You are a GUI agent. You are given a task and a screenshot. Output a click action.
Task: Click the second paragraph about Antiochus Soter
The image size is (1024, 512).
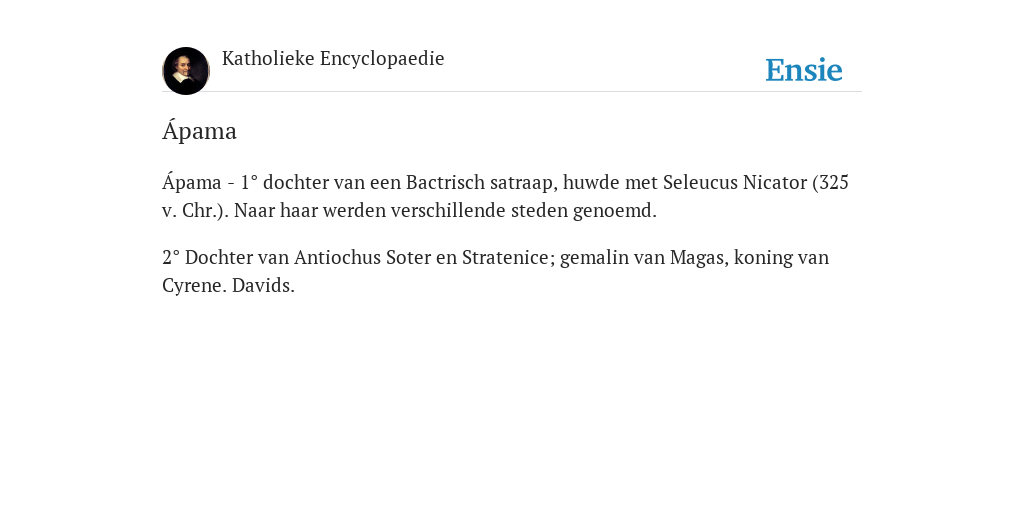click(496, 272)
